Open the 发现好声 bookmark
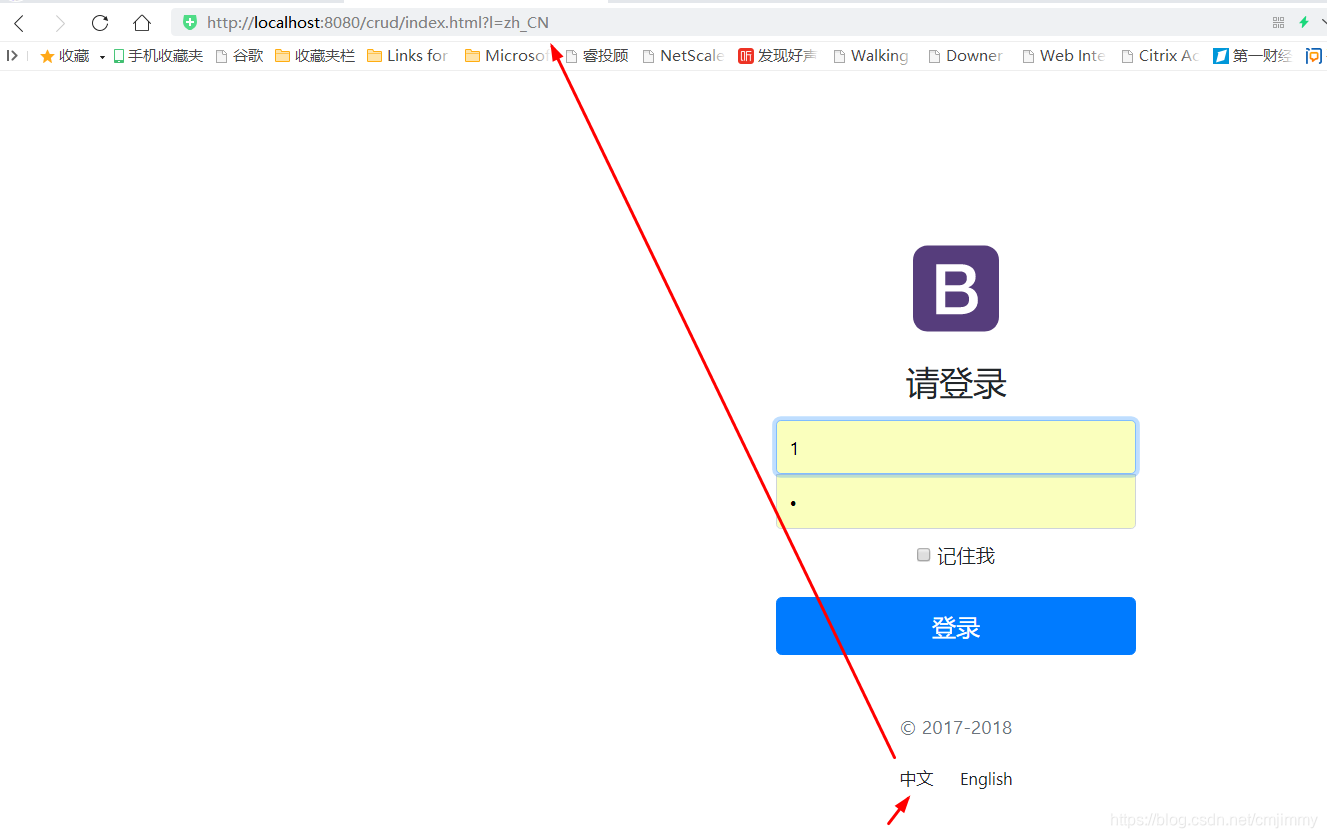1327x838 pixels. [x=777, y=56]
